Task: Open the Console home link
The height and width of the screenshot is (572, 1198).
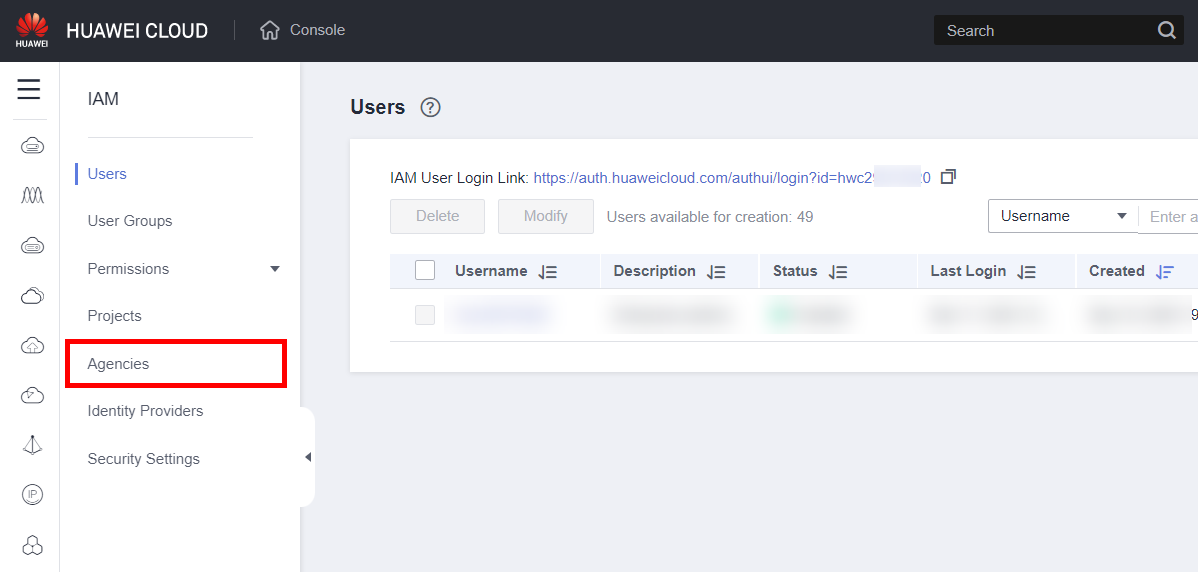Action: coord(303,30)
